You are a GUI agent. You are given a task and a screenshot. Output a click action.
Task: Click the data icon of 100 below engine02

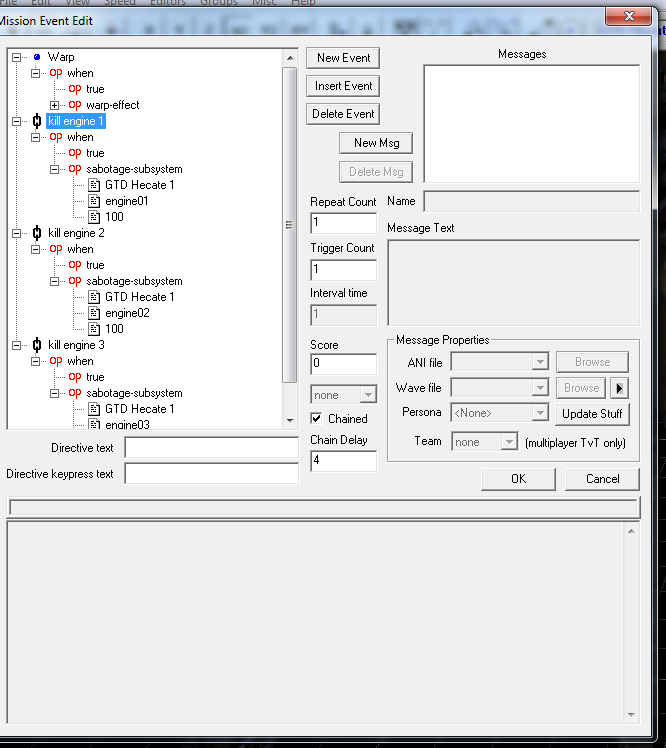(x=94, y=329)
